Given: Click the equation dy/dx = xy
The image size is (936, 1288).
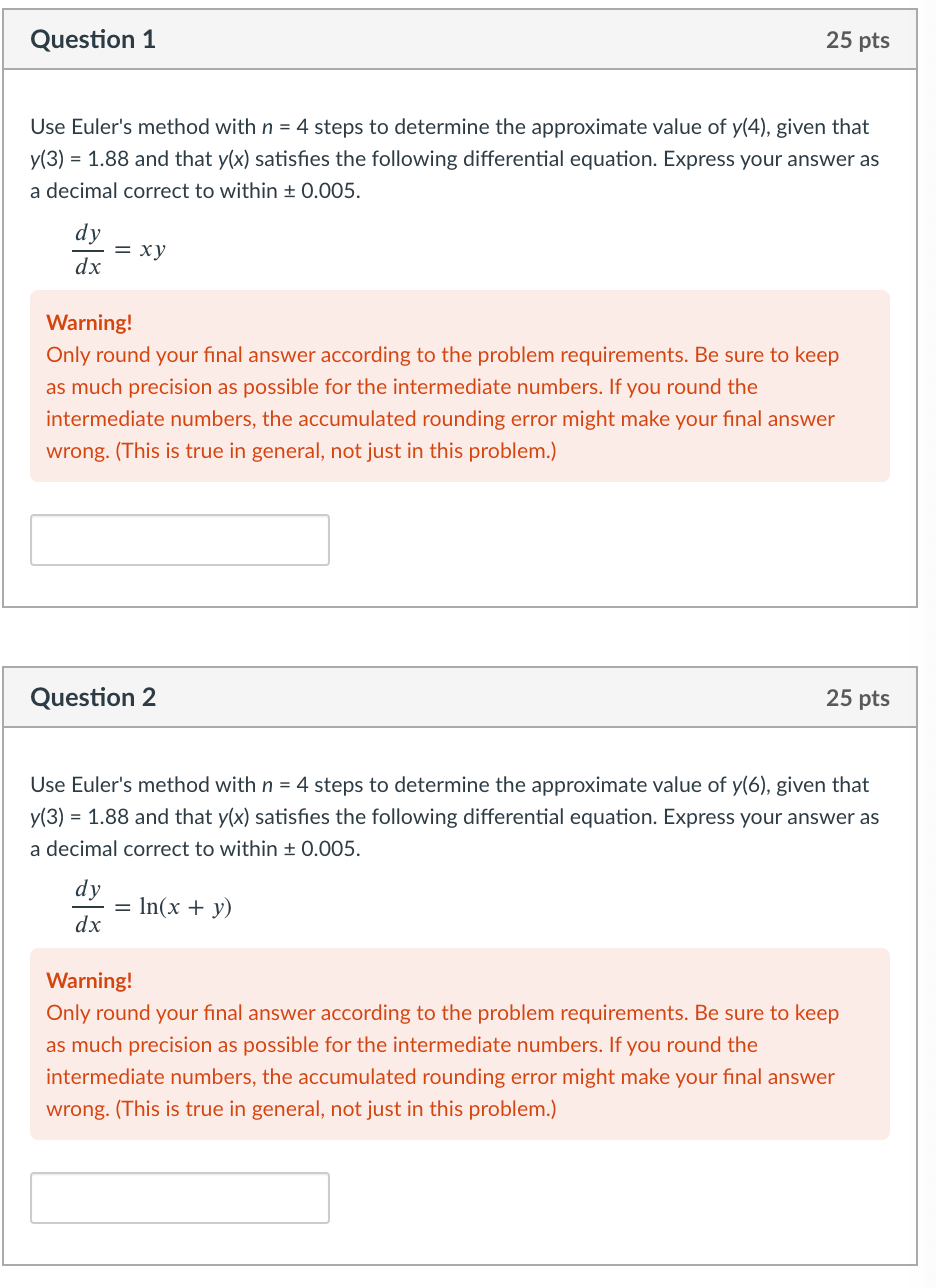Looking at the screenshot, I should (x=120, y=248).
